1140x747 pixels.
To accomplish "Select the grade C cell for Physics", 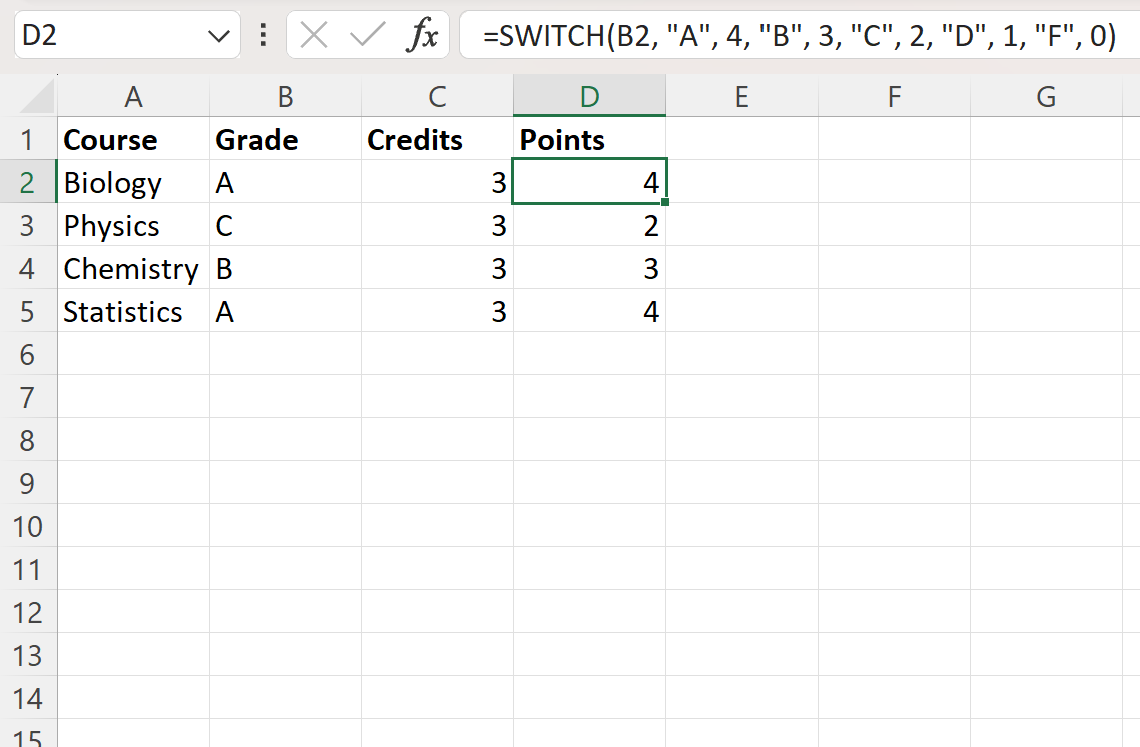I will (285, 225).
